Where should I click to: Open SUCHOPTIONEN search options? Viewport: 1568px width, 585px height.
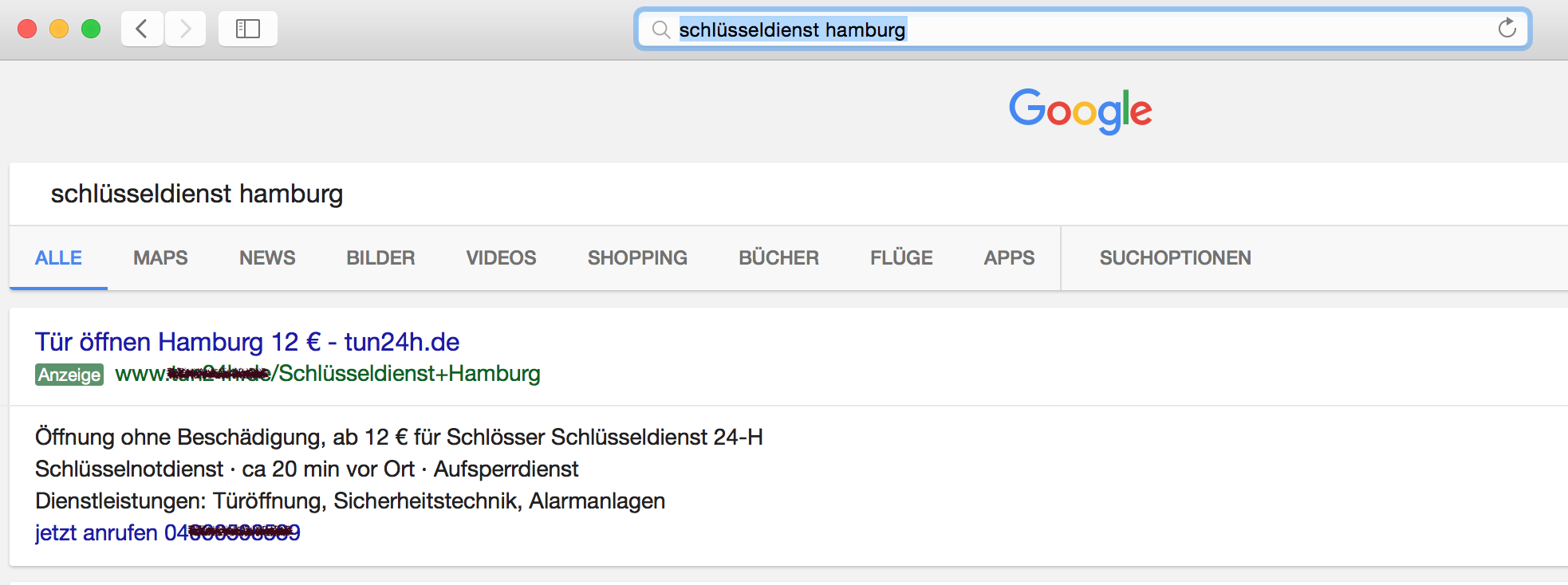coord(1176,257)
